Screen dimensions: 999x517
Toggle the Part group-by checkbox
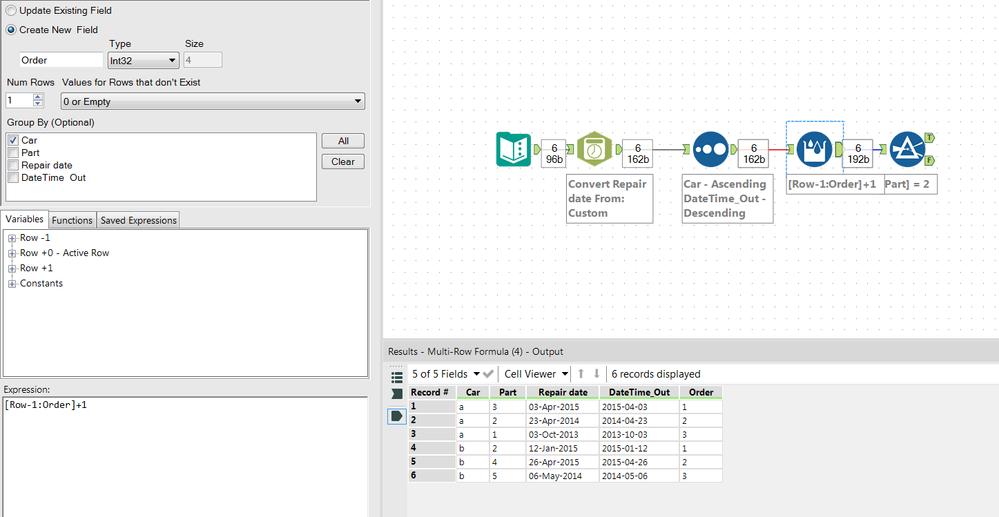click(x=13, y=153)
